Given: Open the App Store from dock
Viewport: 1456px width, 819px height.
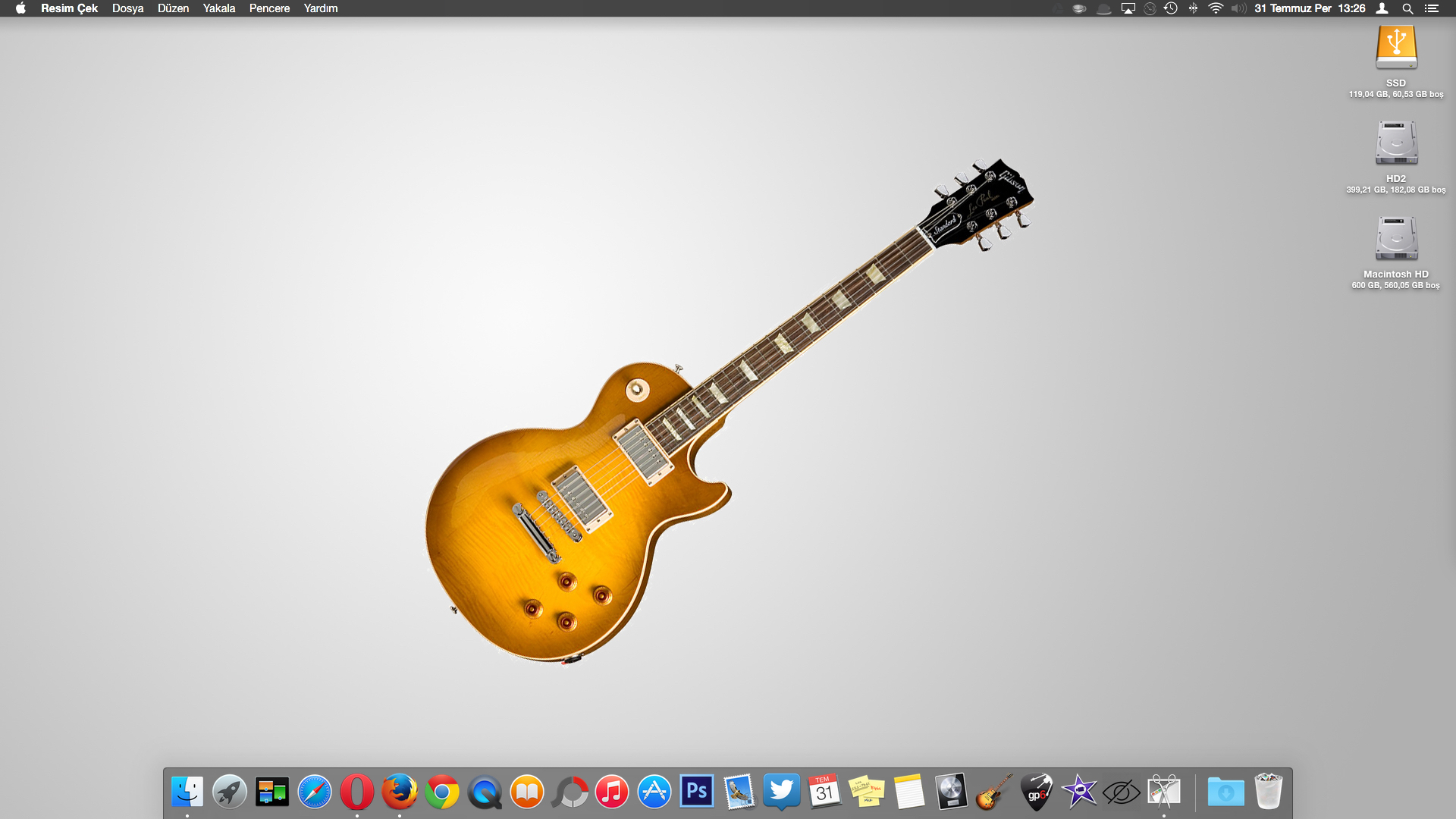Looking at the screenshot, I should pyautogui.click(x=654, y=792).
